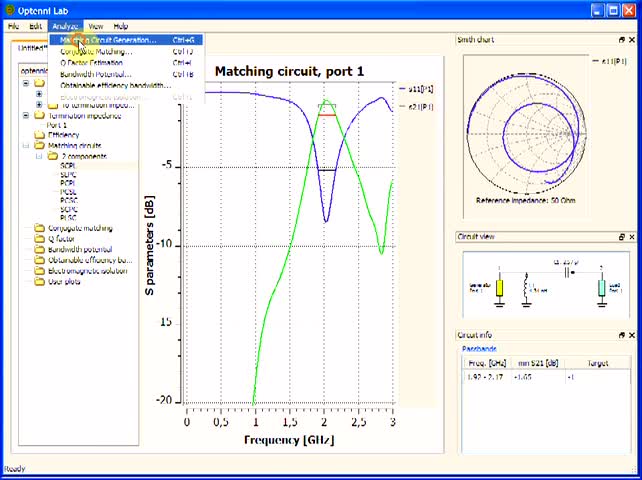Select the PCSL matching circuit
This screenshot has width=642, height=480.
68,192
